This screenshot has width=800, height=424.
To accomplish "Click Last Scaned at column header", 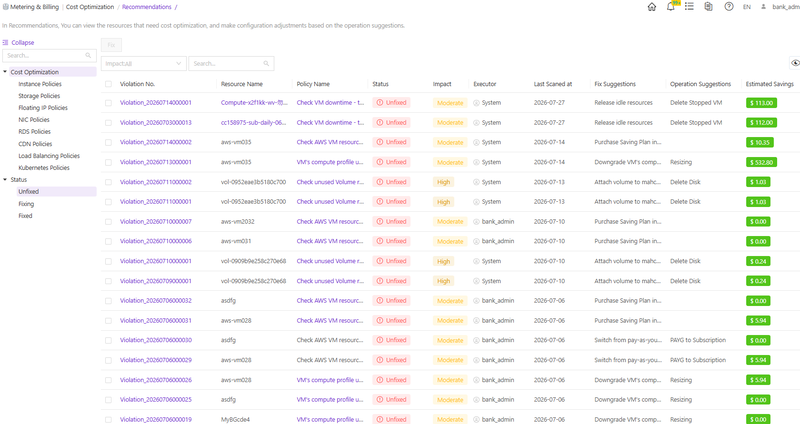I will [x=553, y=84].
